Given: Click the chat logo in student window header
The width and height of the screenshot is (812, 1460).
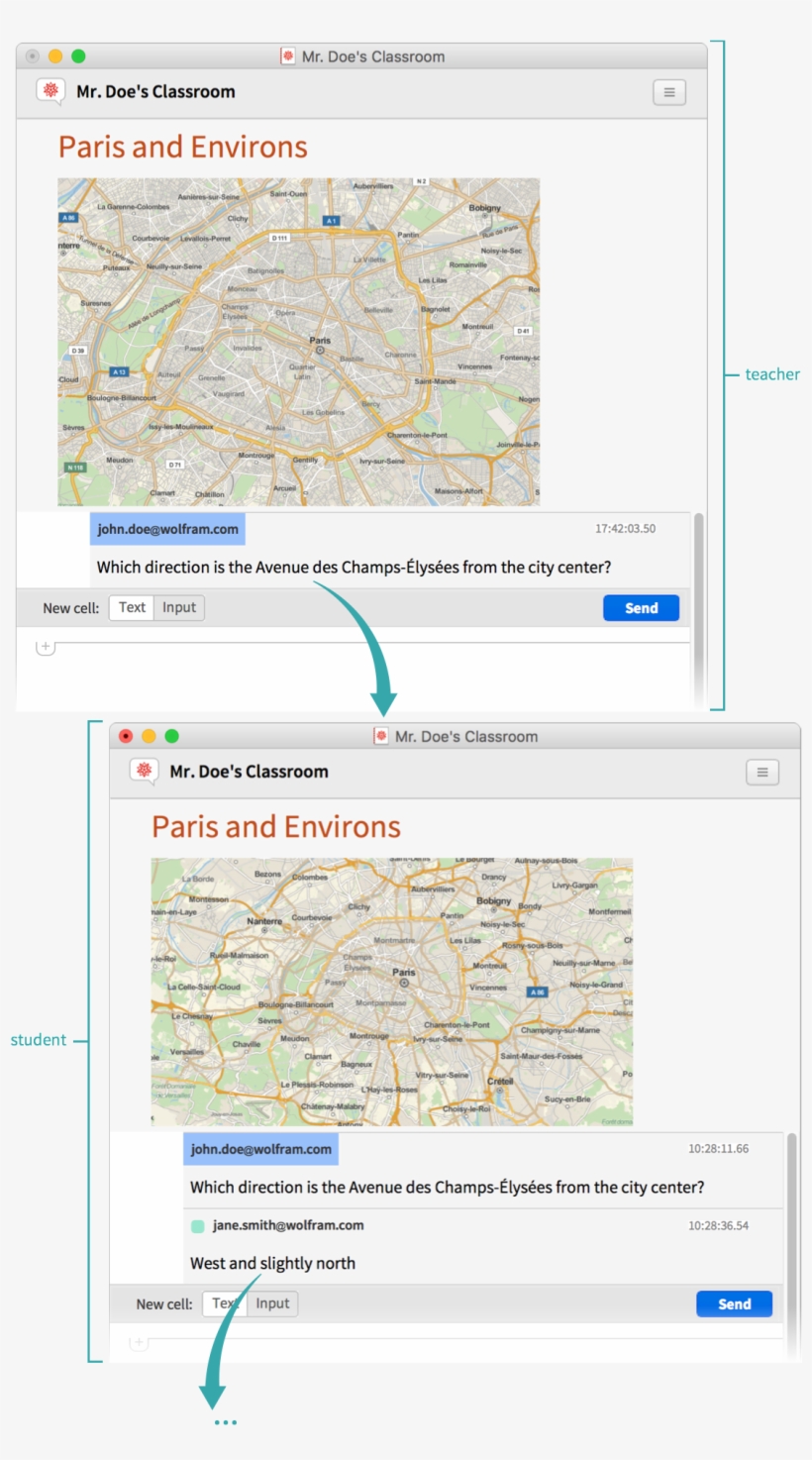Looking at the screenshot, I should pyautogui.click(x=145, y=772).
